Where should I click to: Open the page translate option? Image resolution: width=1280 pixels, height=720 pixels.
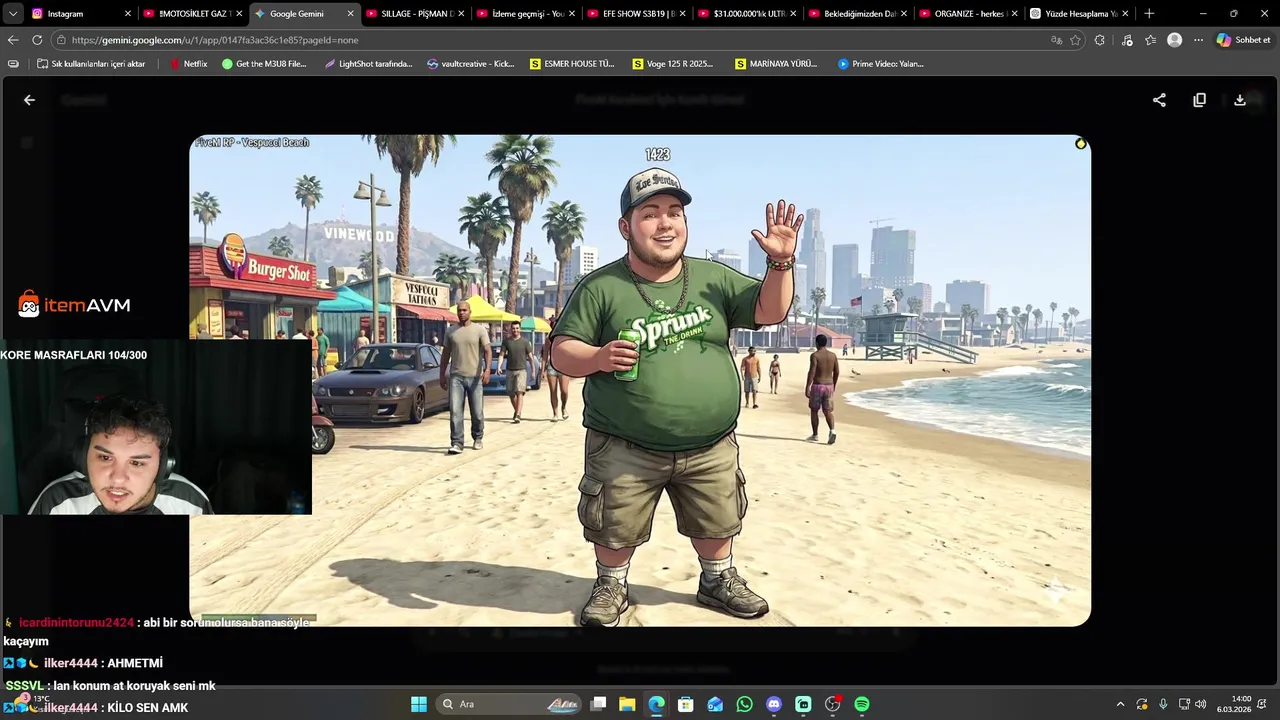(x=1056, y=40)
